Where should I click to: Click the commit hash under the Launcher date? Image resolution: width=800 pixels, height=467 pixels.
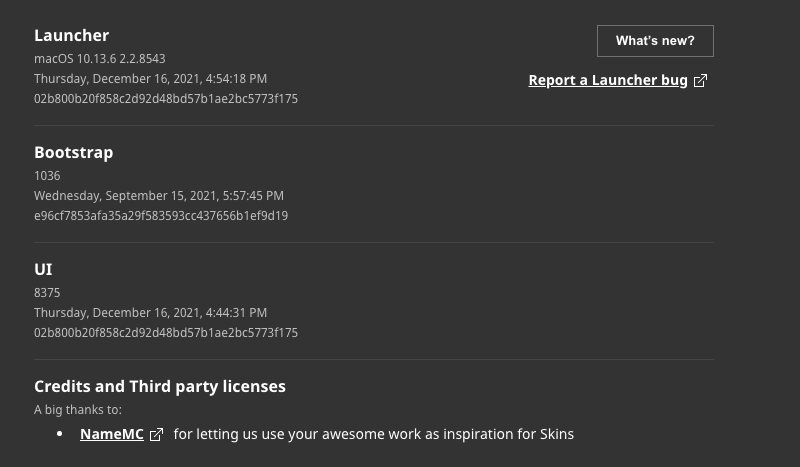[x=166, y=99]
